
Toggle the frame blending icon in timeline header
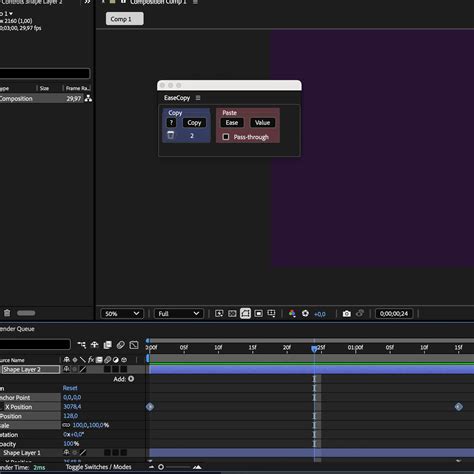point(107,345)
